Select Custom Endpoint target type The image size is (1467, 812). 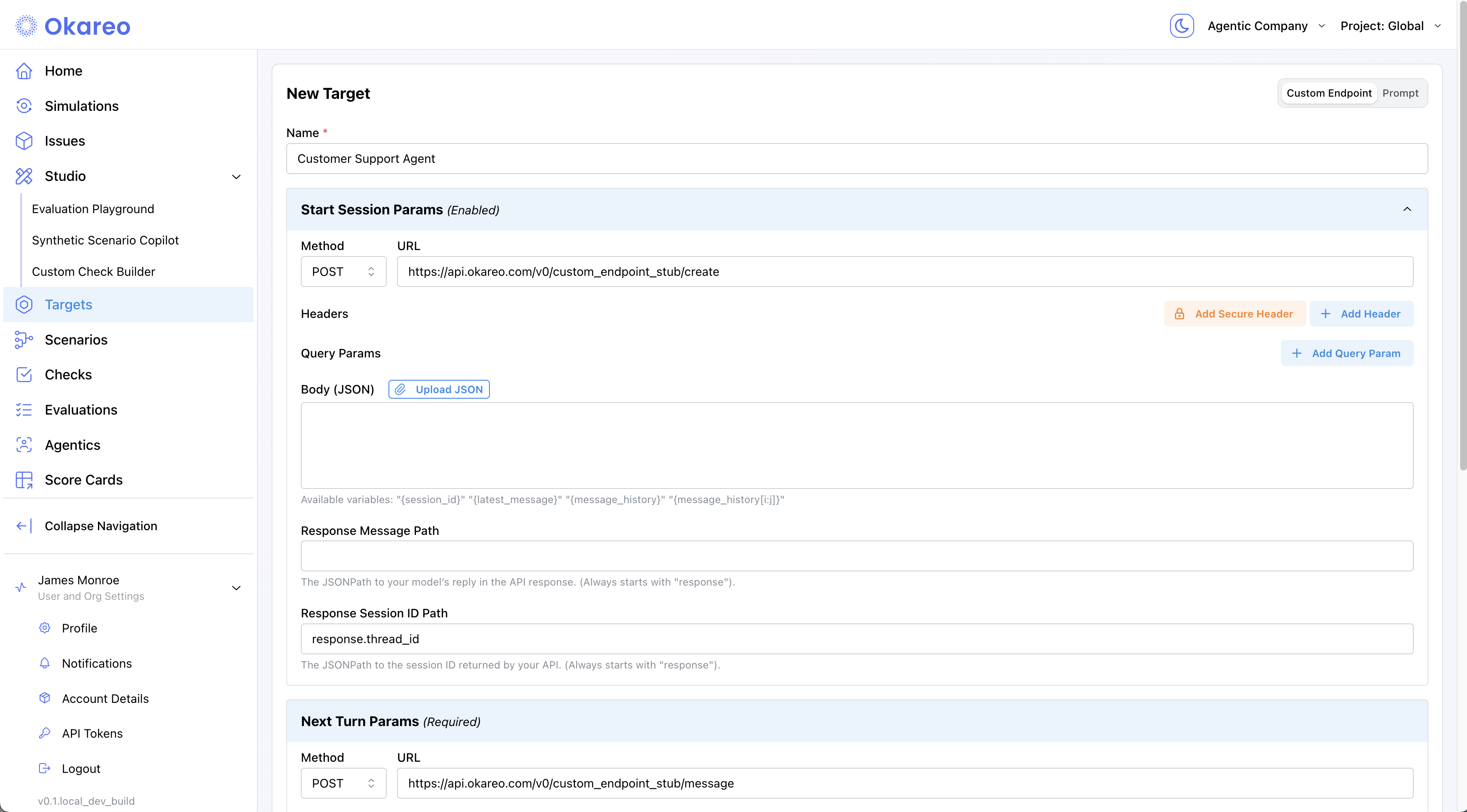(x=1329, y=93)
